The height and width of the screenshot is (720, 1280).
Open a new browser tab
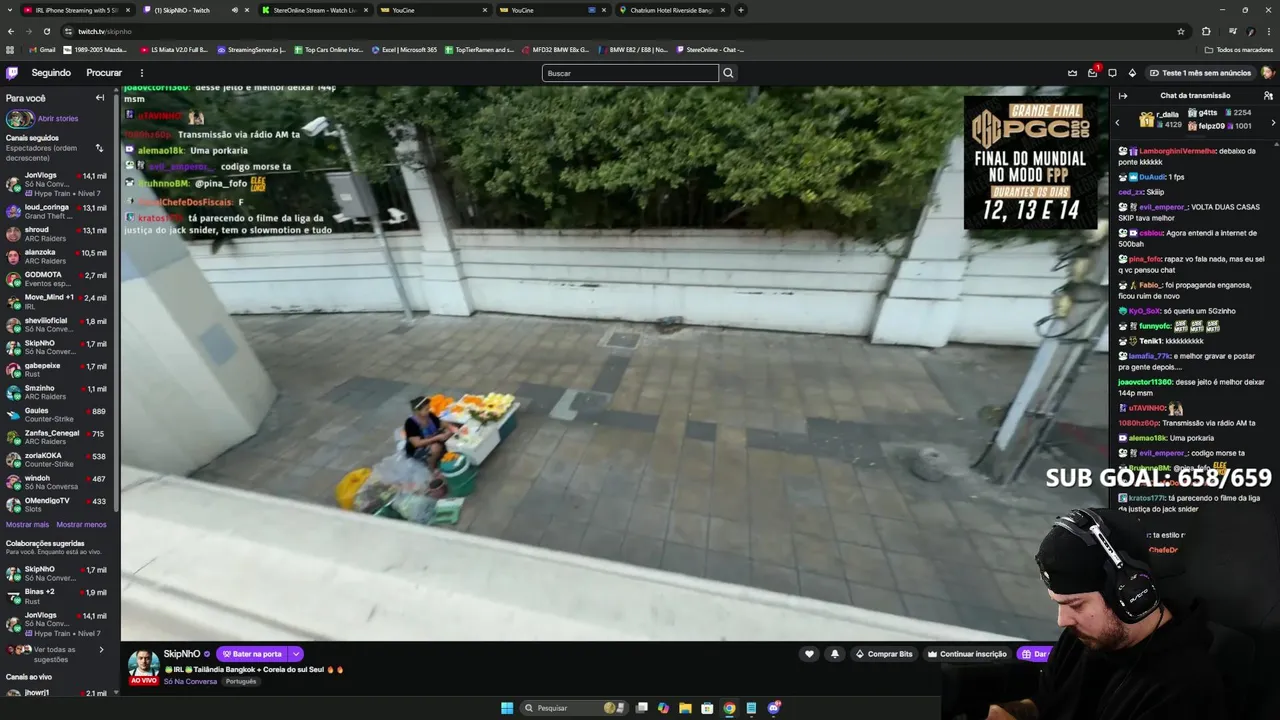[741, 10]
